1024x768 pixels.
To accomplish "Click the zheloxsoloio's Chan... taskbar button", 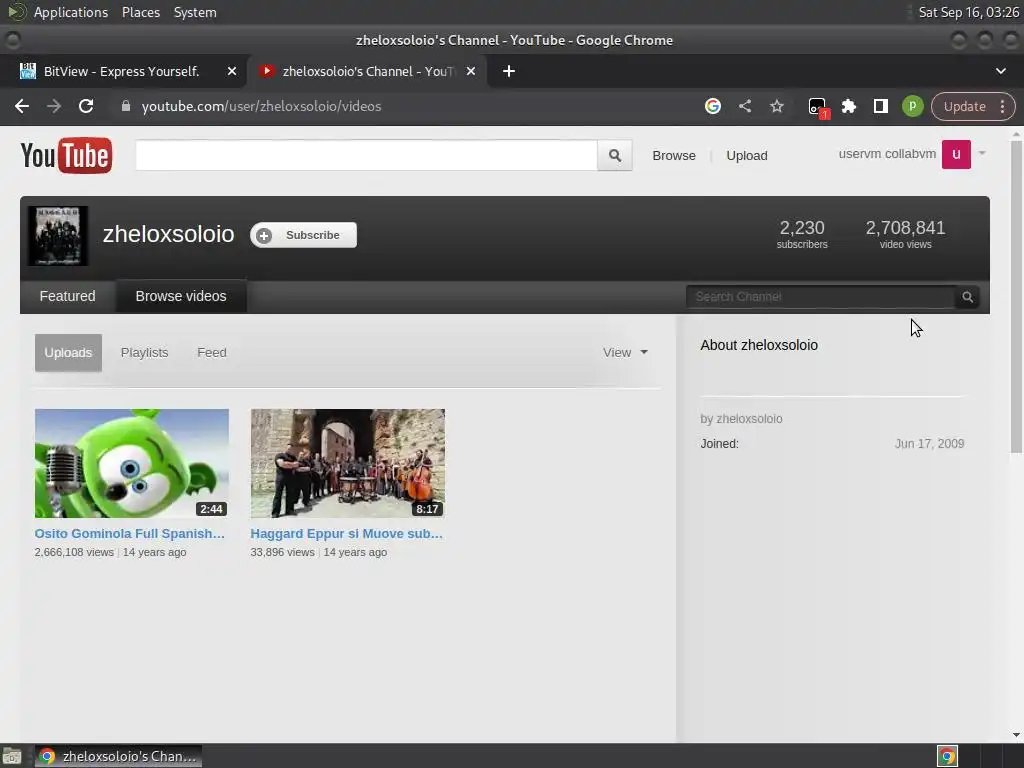I will pyautogui.click(x=118, y=757).
